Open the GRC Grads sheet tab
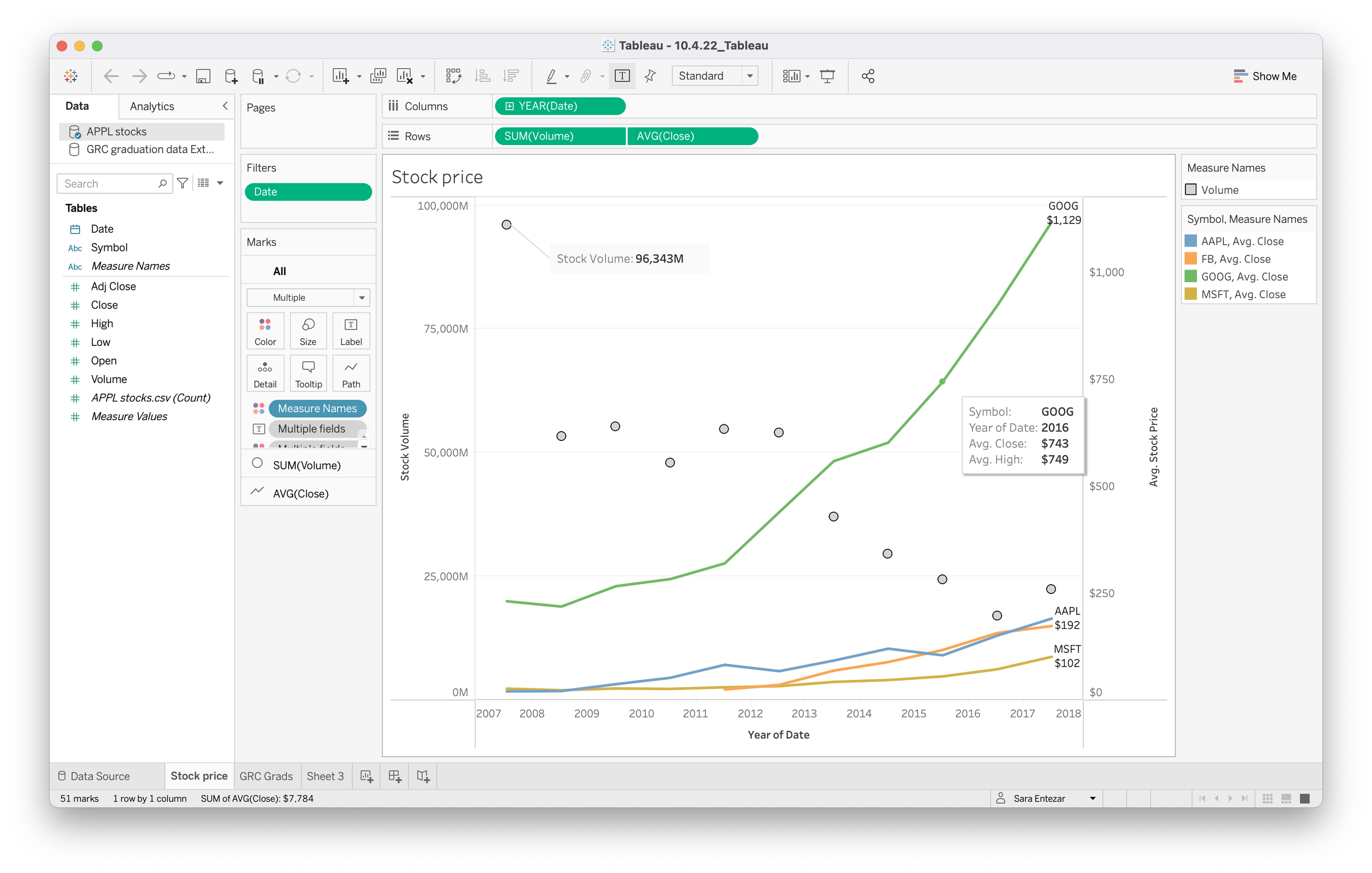Image resolution: width=1372 pixels, height=873 pixels. pyautogui.click(x=266, y=776)
